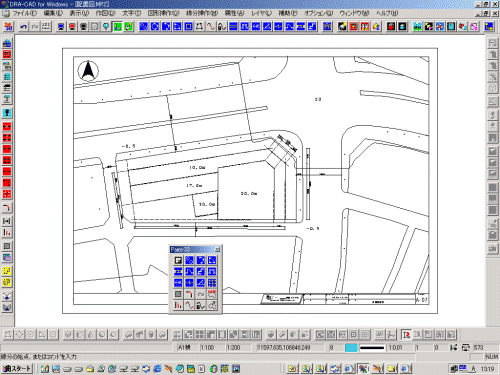This screenshot has width=500, height=375.
Task: Select the red monitor display icon
Action: tap(72, 27)
